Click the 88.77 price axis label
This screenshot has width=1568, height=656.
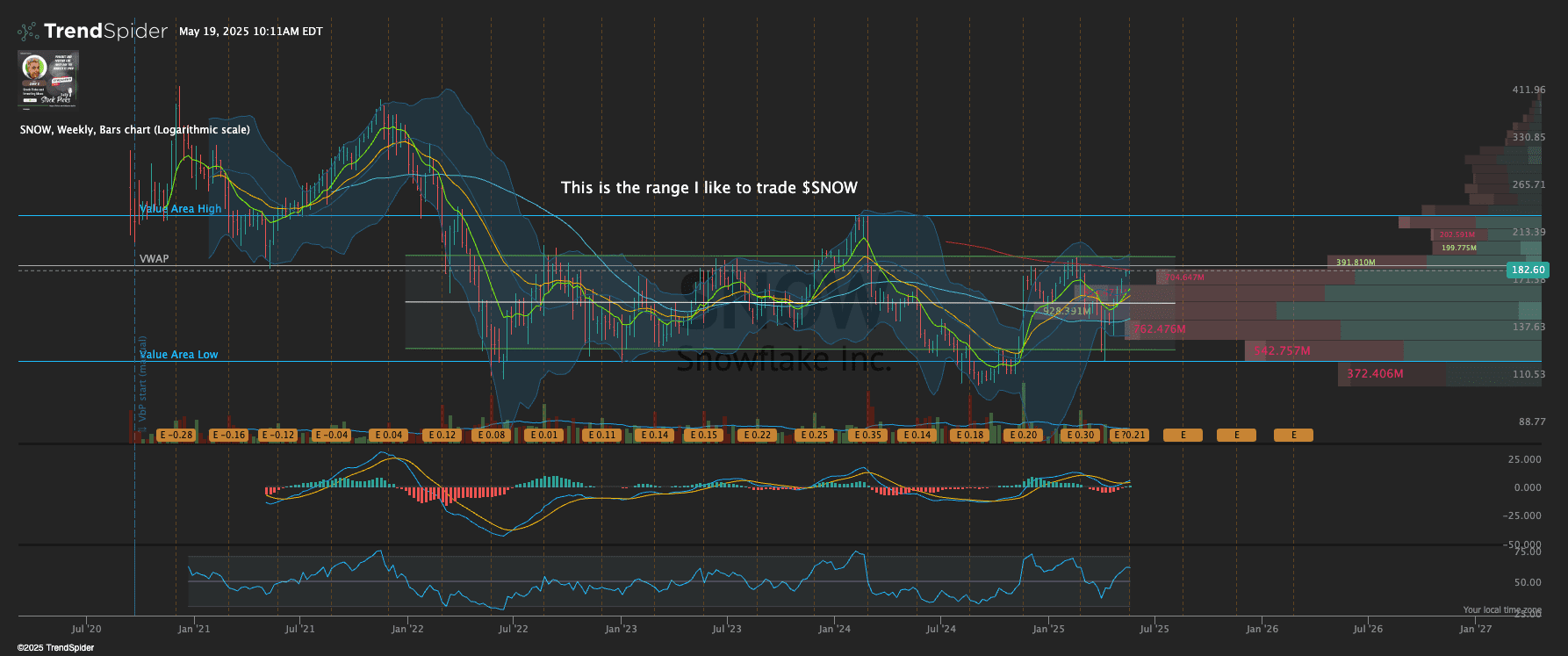1532,422
